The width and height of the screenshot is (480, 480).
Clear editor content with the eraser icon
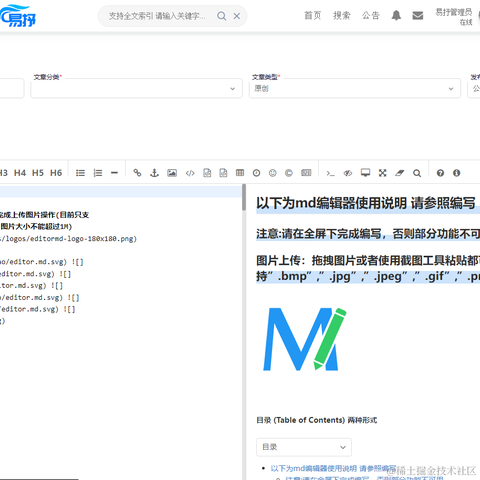tap(400, 173)
